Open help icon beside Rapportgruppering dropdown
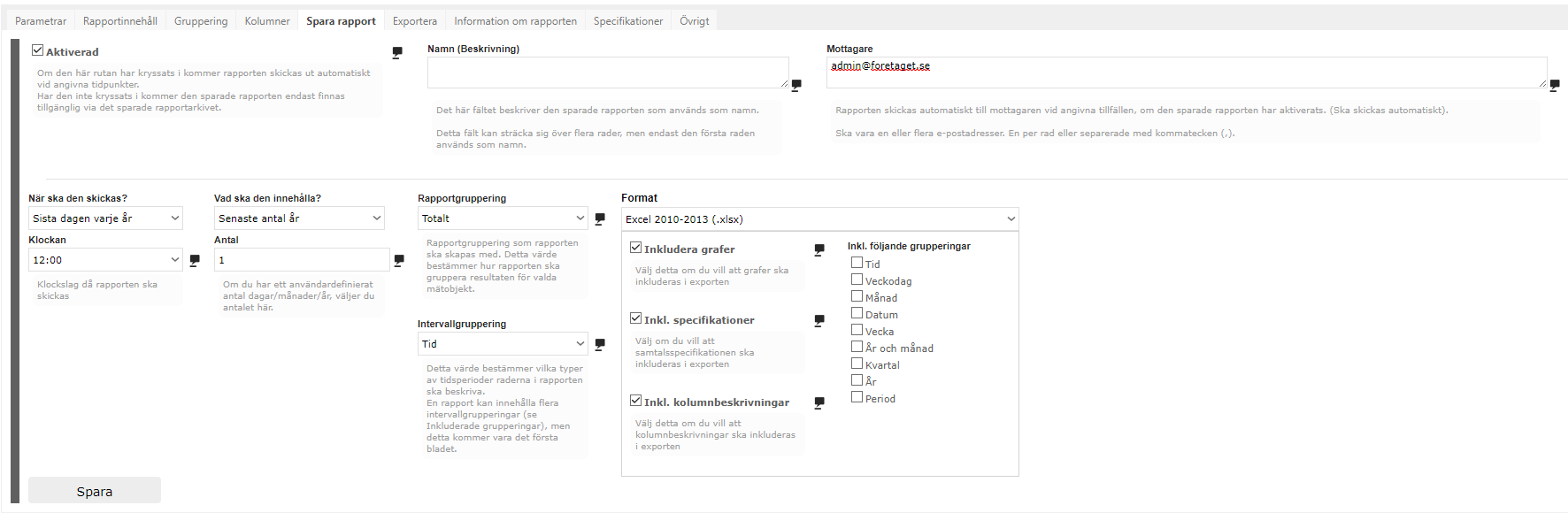 click(600, 218)
